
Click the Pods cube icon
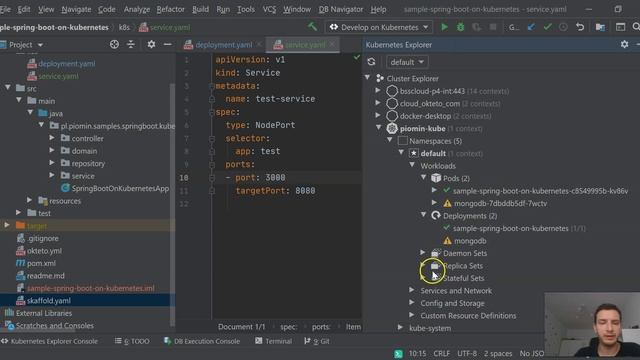tap(436, 178)
